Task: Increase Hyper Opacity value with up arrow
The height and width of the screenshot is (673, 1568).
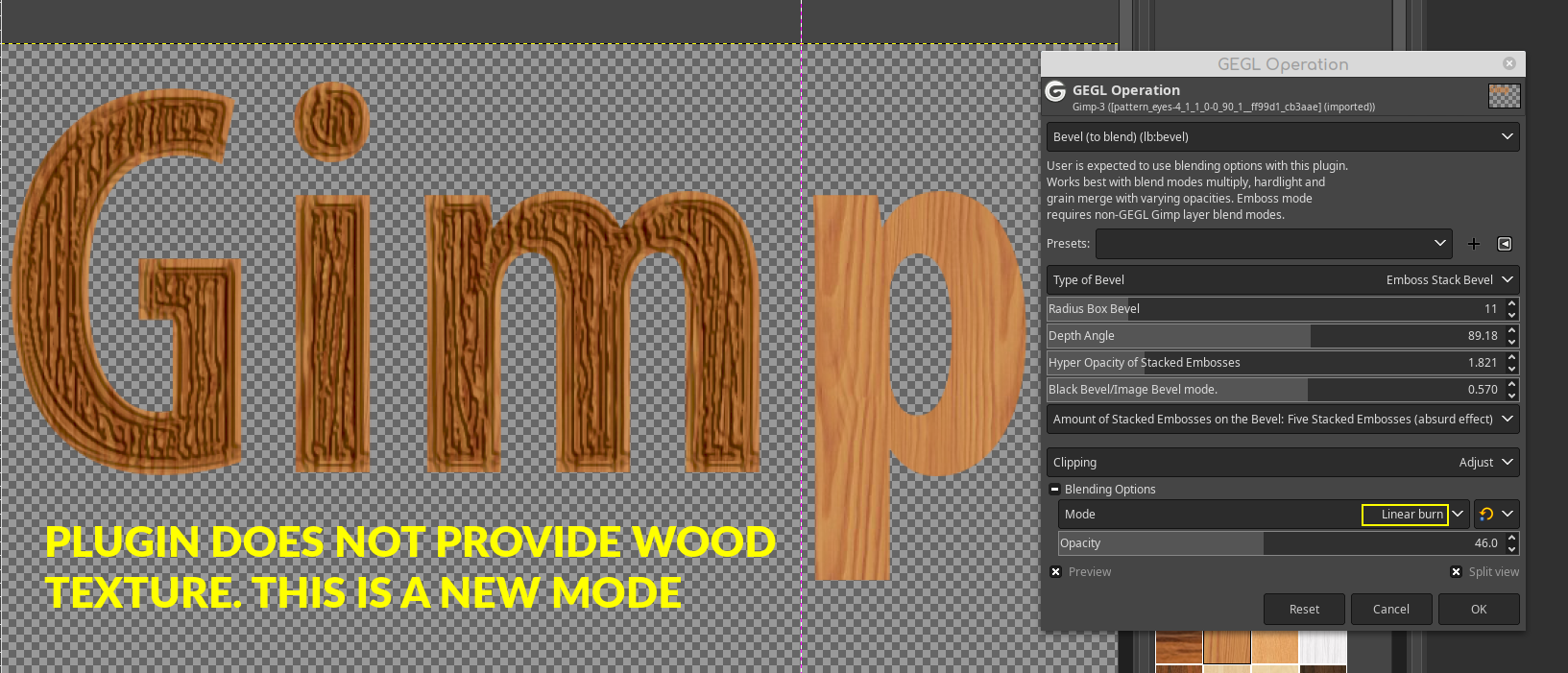Action: tap(1511, 357)
